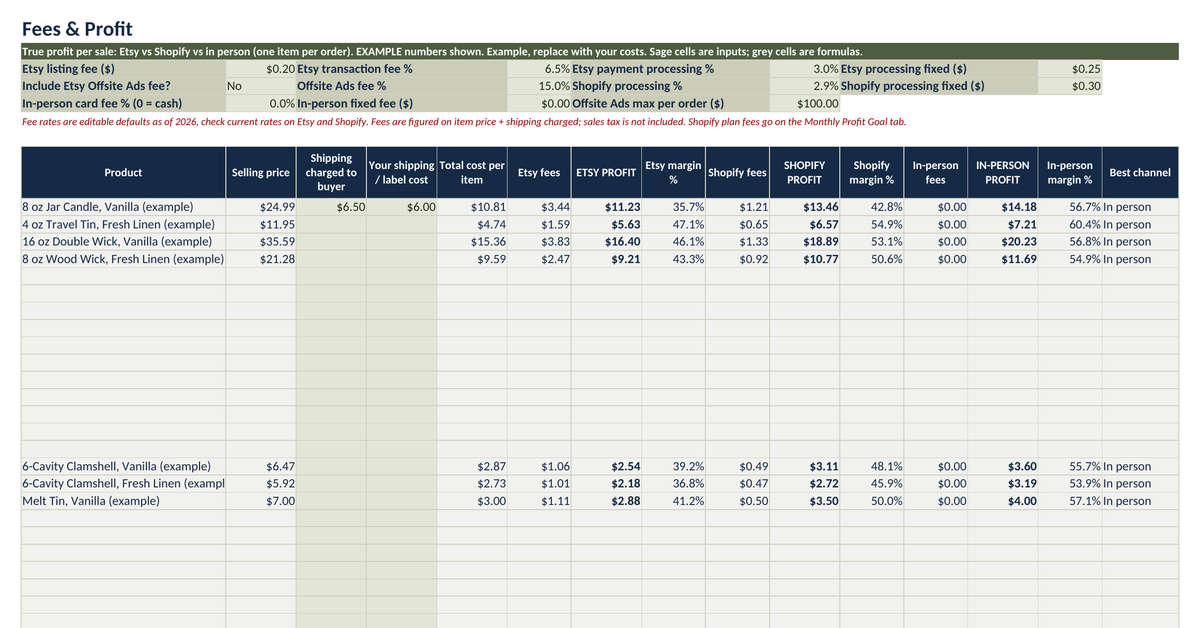Viewport: 1200px width, 628px height.
Task: Select Etsy processing fixed $0.25 cell
Action: pyautogui.click(x=1070, y=69)
